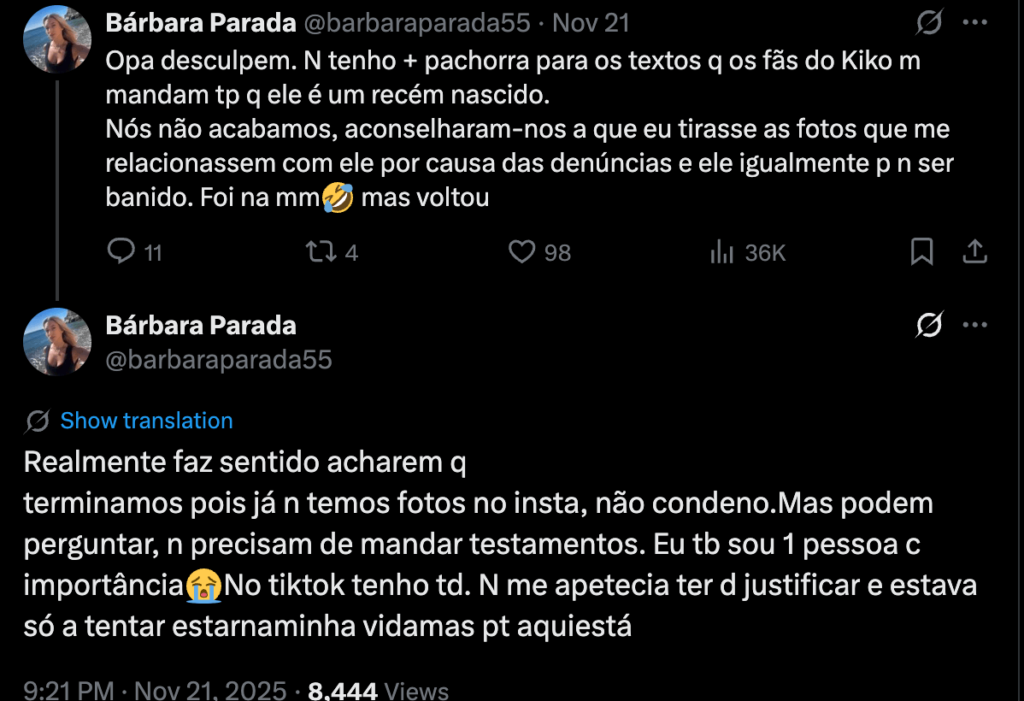Reply to the first tweet with 11 replies

121,252
